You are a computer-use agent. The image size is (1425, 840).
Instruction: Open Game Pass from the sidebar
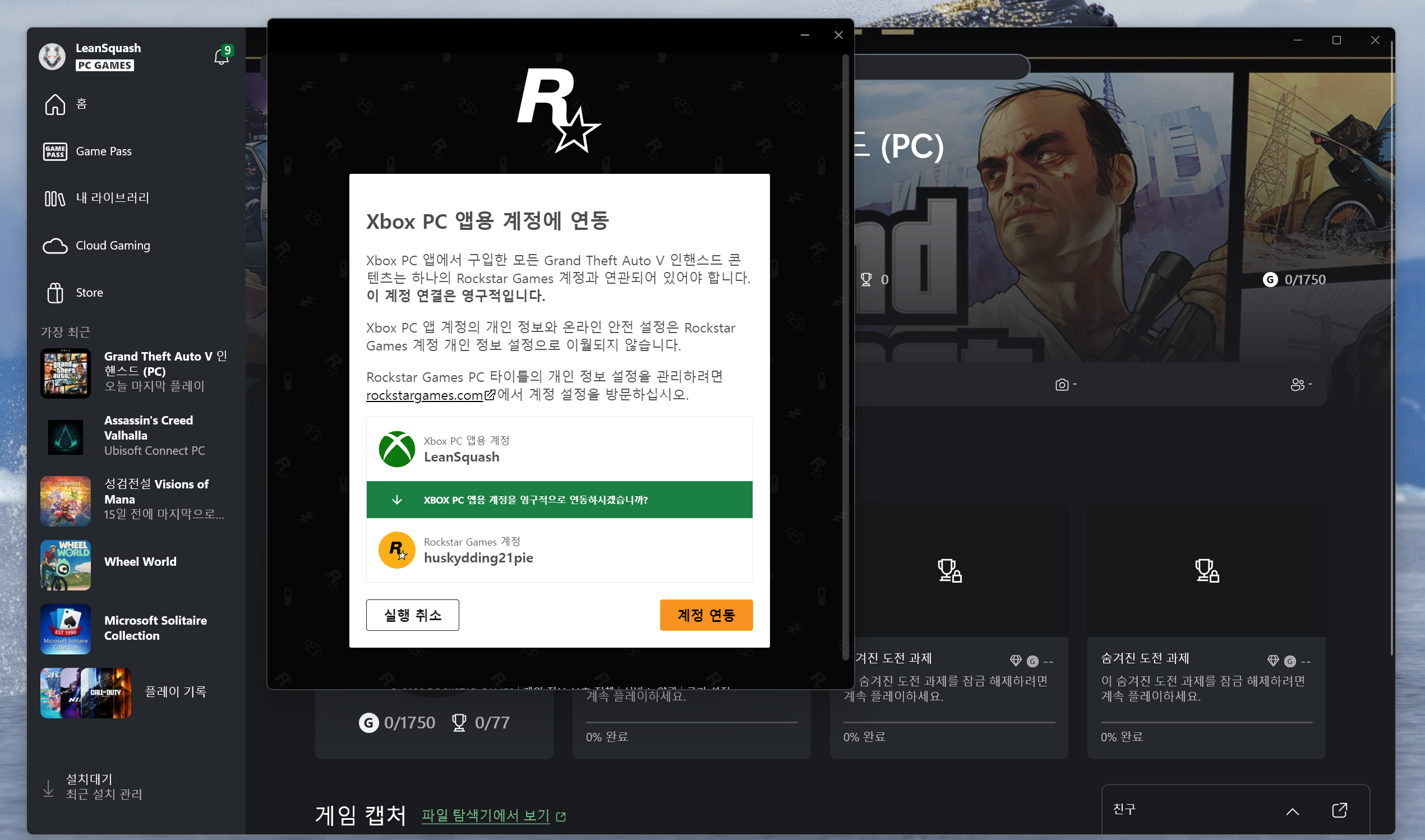[104, 151]
